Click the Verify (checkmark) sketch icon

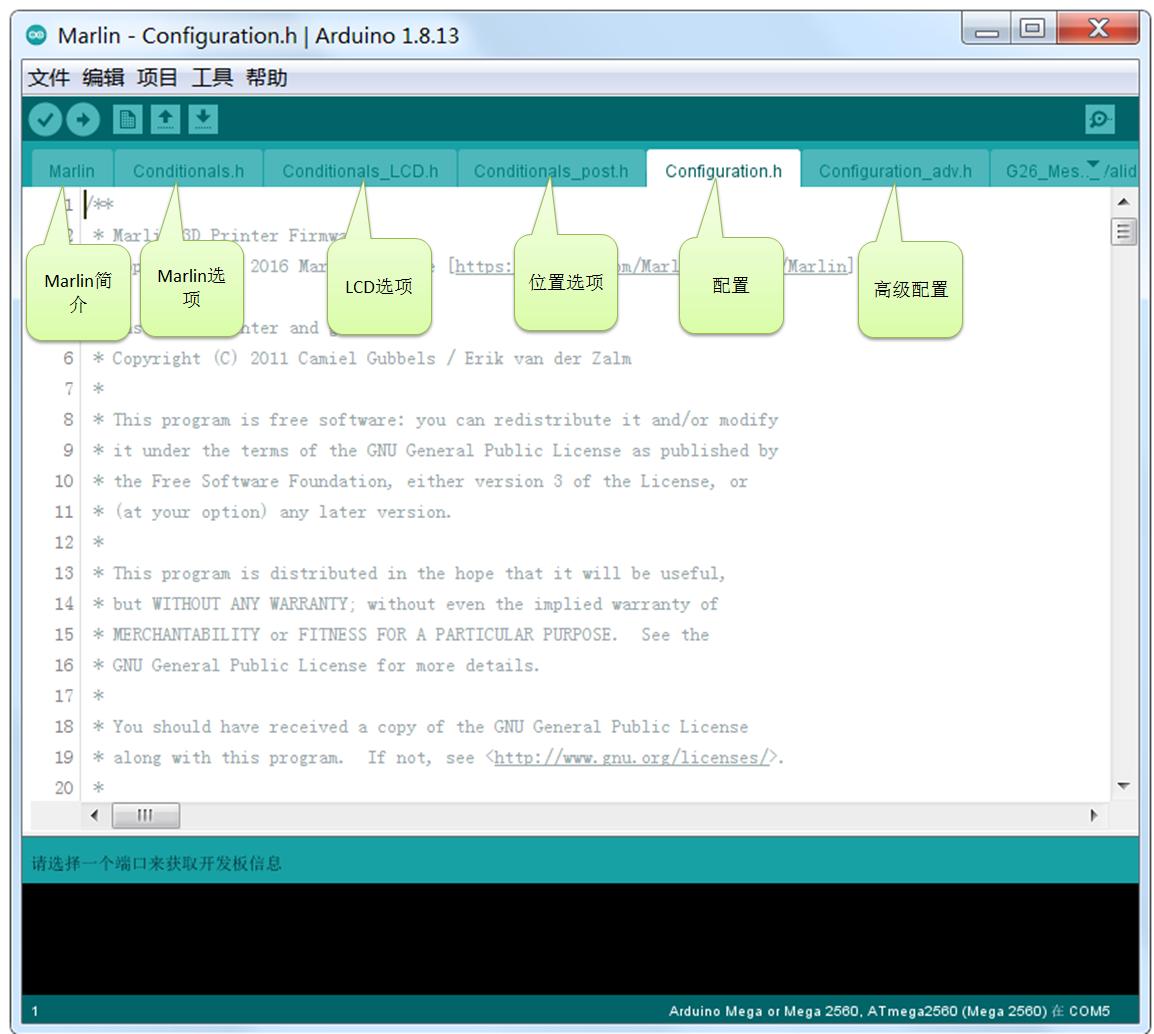click(45, 120)
